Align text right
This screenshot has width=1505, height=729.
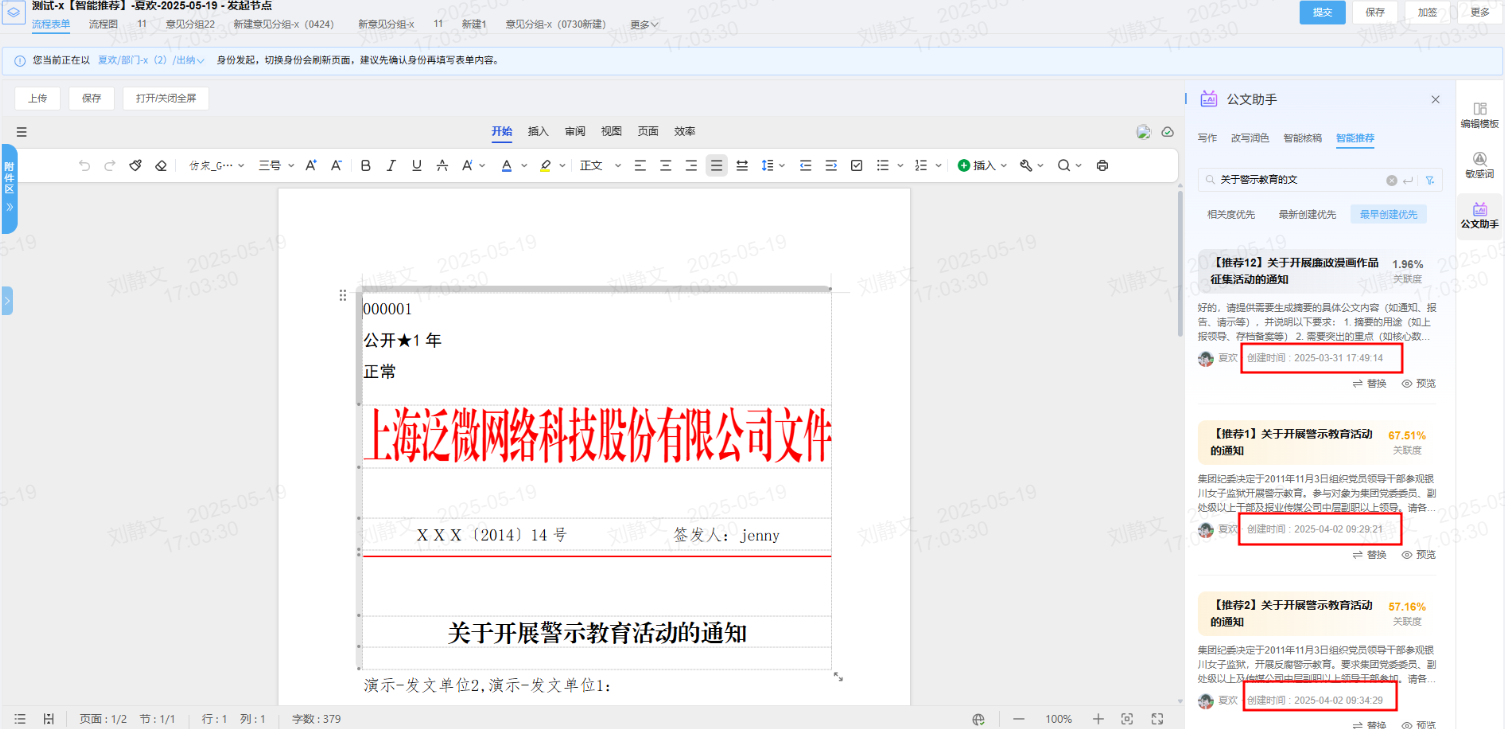[x=691, y=166]
